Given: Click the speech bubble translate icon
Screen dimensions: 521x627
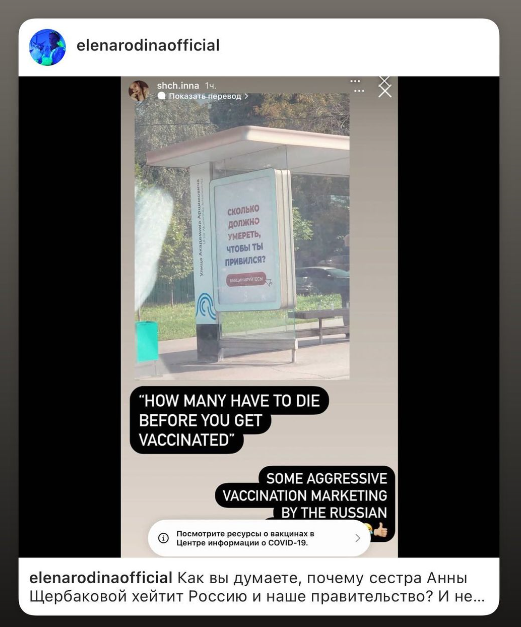Looking at the screenshot, I should click(x=162, y=96).
